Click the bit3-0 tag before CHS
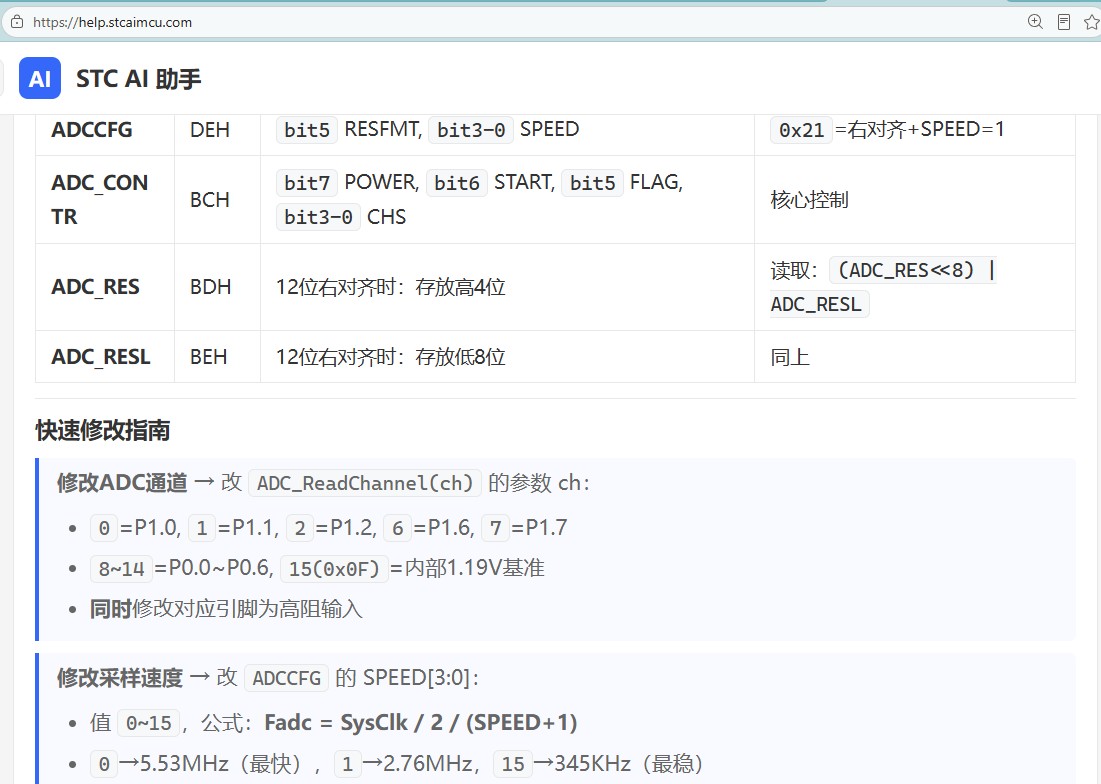The height and width of the screenshot is (784, 1101). 318,217
